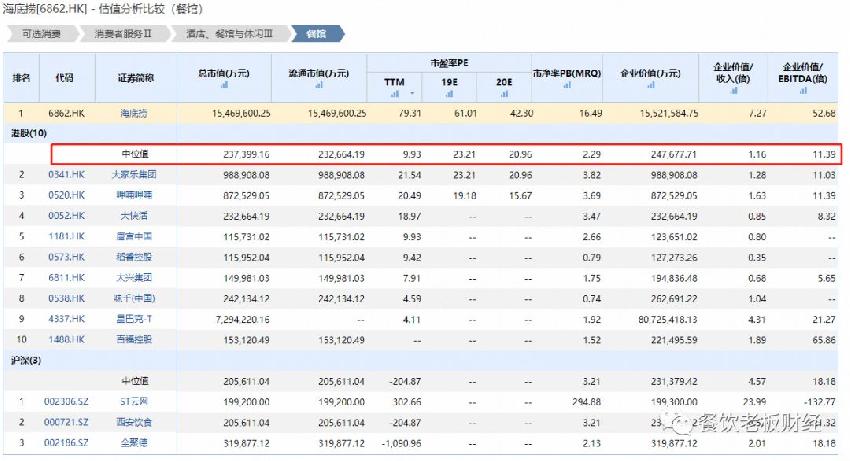Screen dimensions: 850x461
Task: Select EV/EBITDA value 52.68
Action: coord(823,113)
